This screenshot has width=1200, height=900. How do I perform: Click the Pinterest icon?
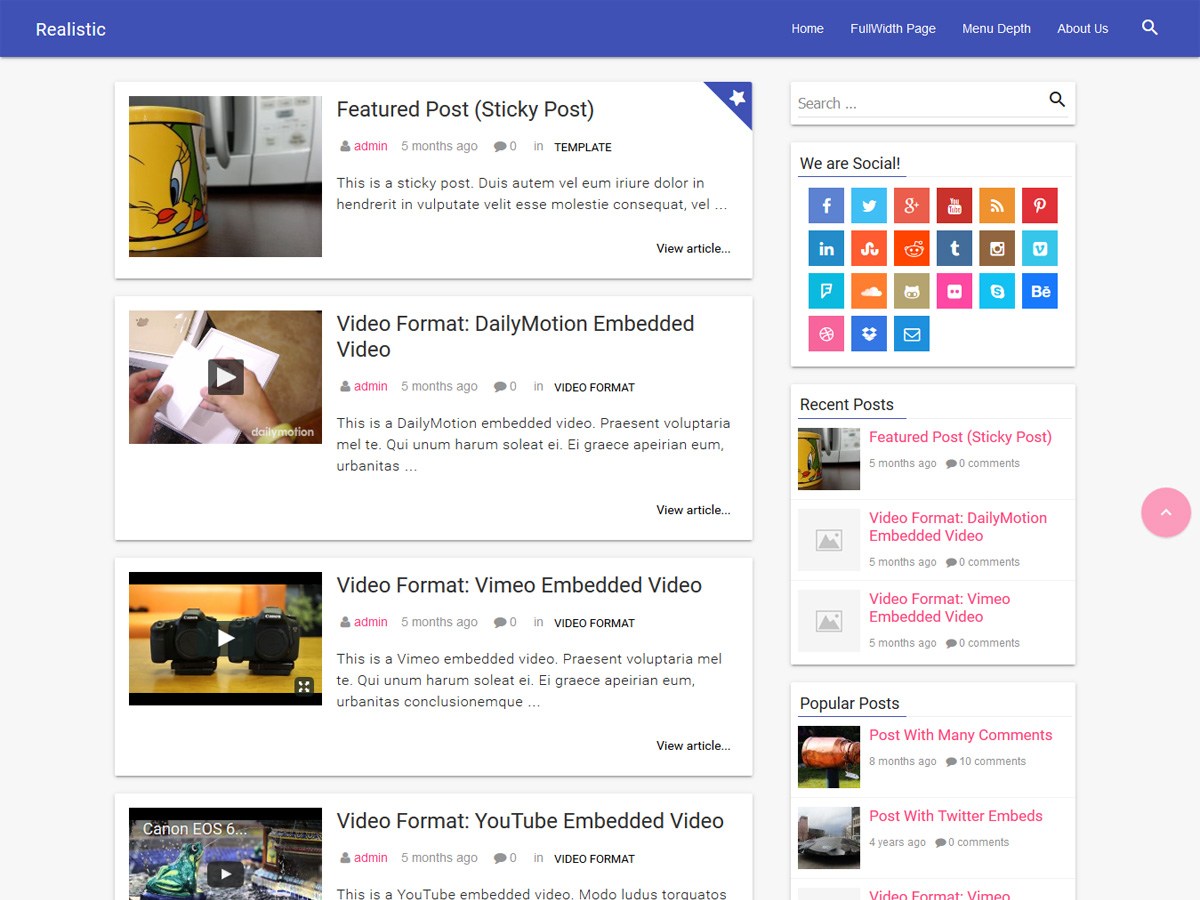coord(1039,206)
